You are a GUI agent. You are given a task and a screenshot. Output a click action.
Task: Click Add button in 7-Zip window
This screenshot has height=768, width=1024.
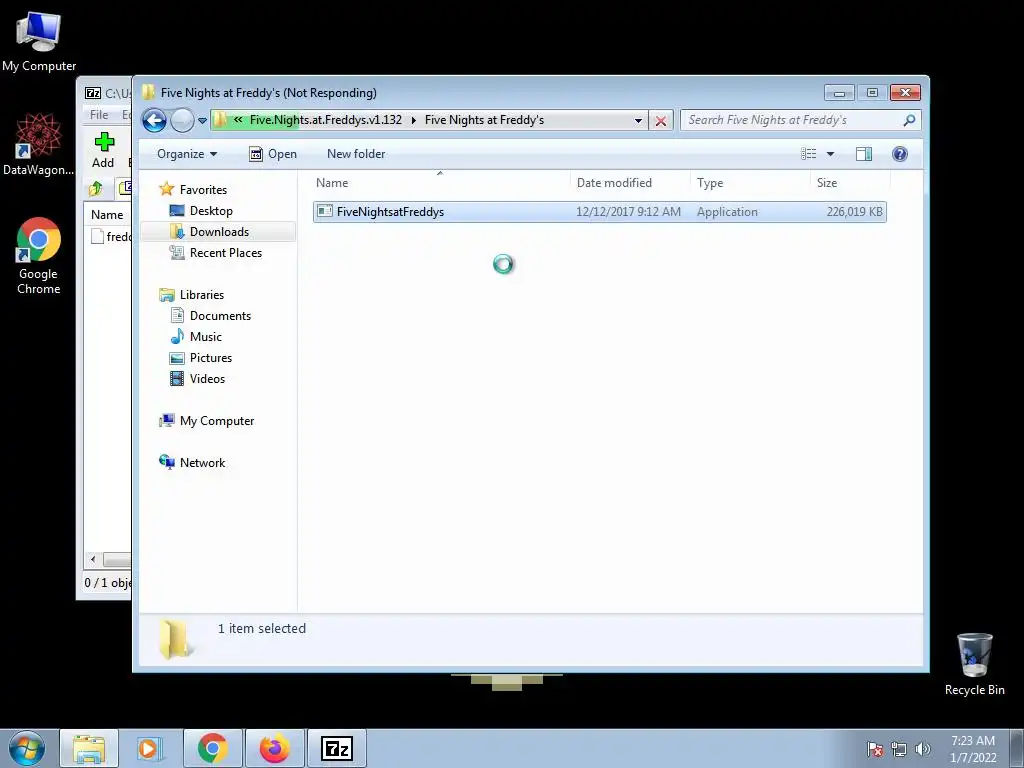pyautogui.click(x=103, y=151)
